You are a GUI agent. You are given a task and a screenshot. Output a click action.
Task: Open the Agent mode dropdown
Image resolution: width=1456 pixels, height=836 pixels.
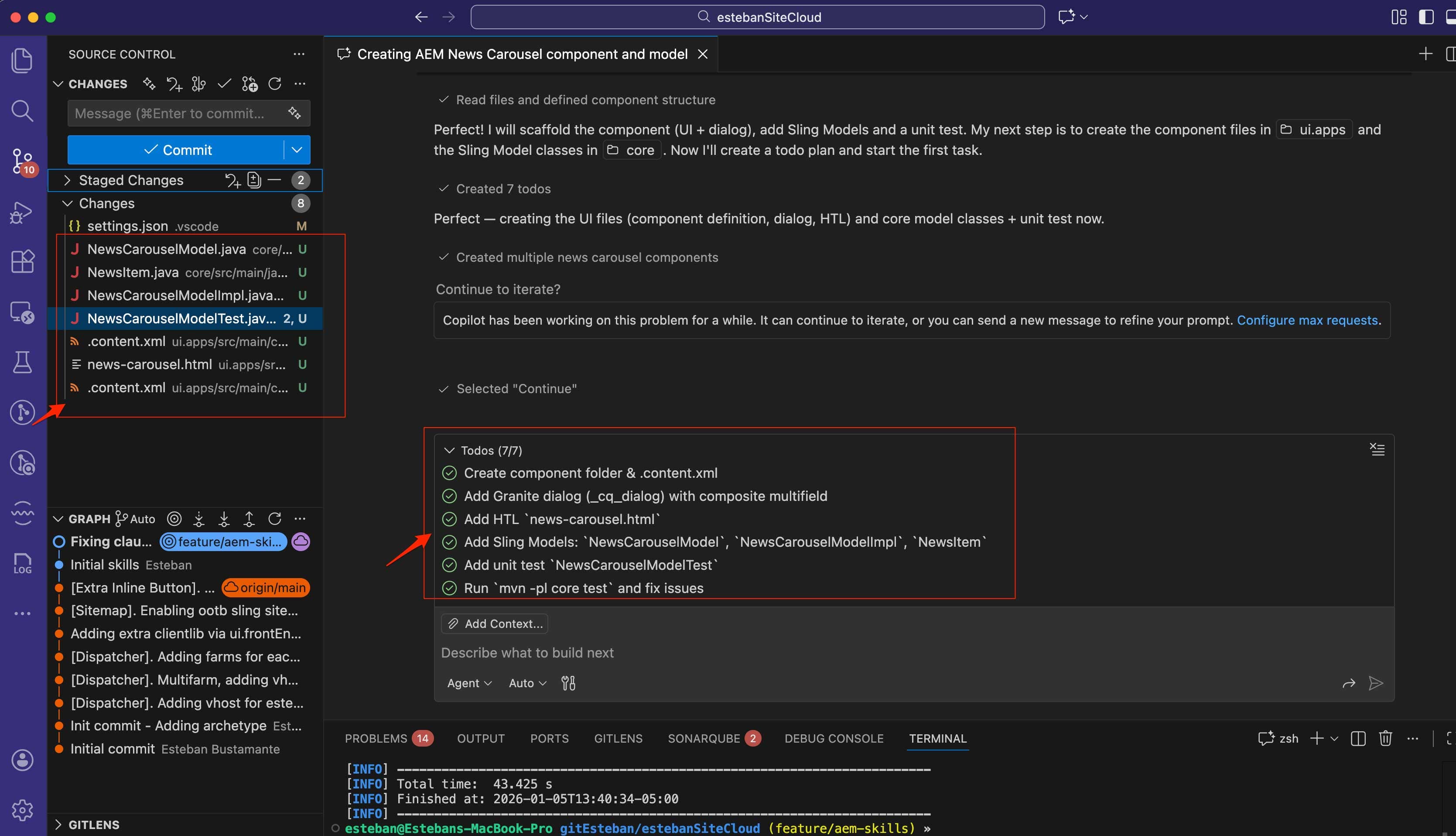coord(469,683)
